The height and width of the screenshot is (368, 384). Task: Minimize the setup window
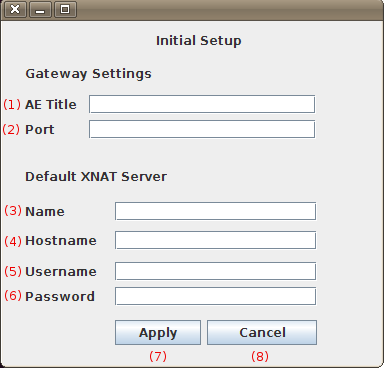pyautogui.click(x=40, y=9)
